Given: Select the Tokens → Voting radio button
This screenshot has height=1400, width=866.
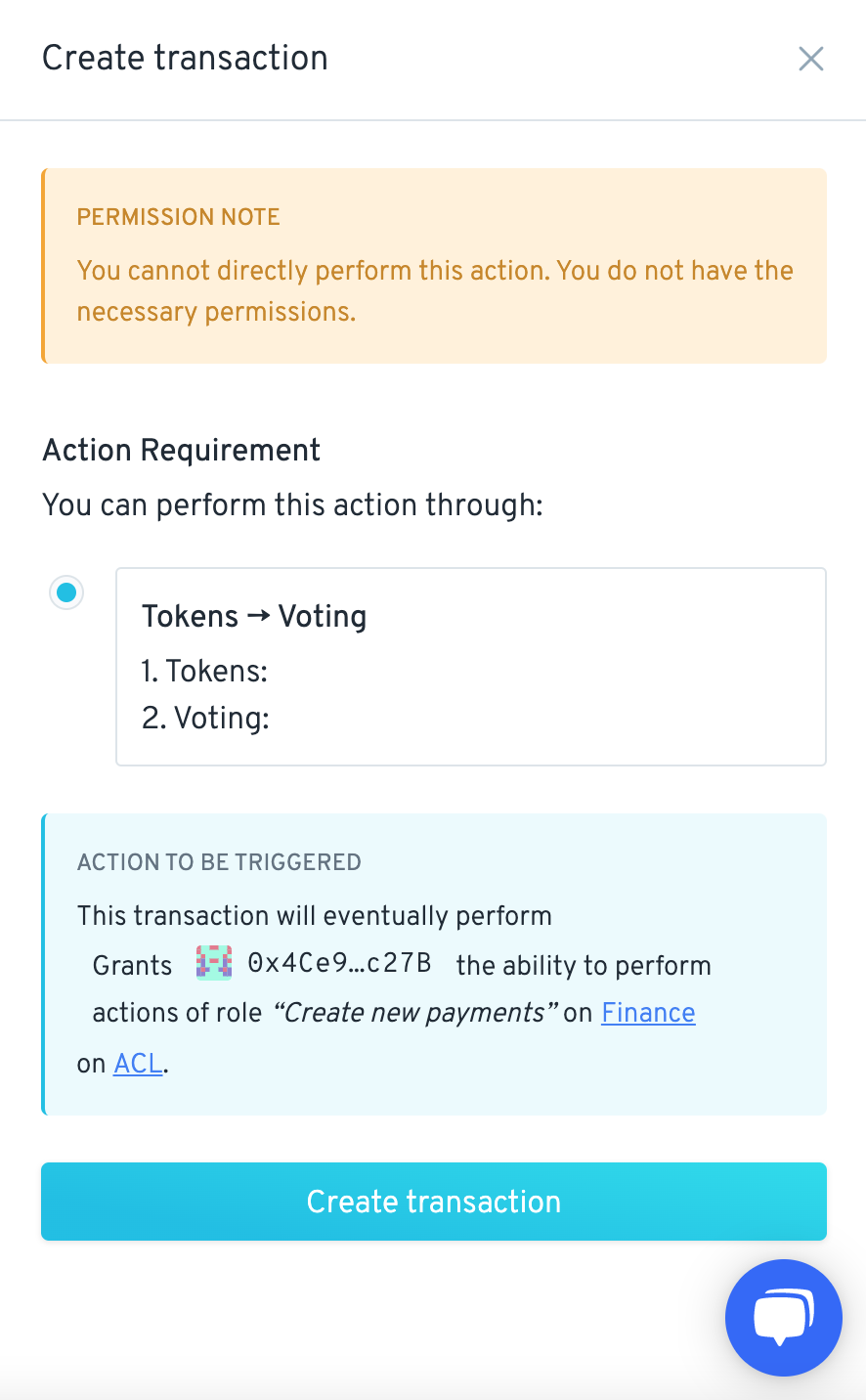Looking at the screenshot, I should [x=66, y=592].
